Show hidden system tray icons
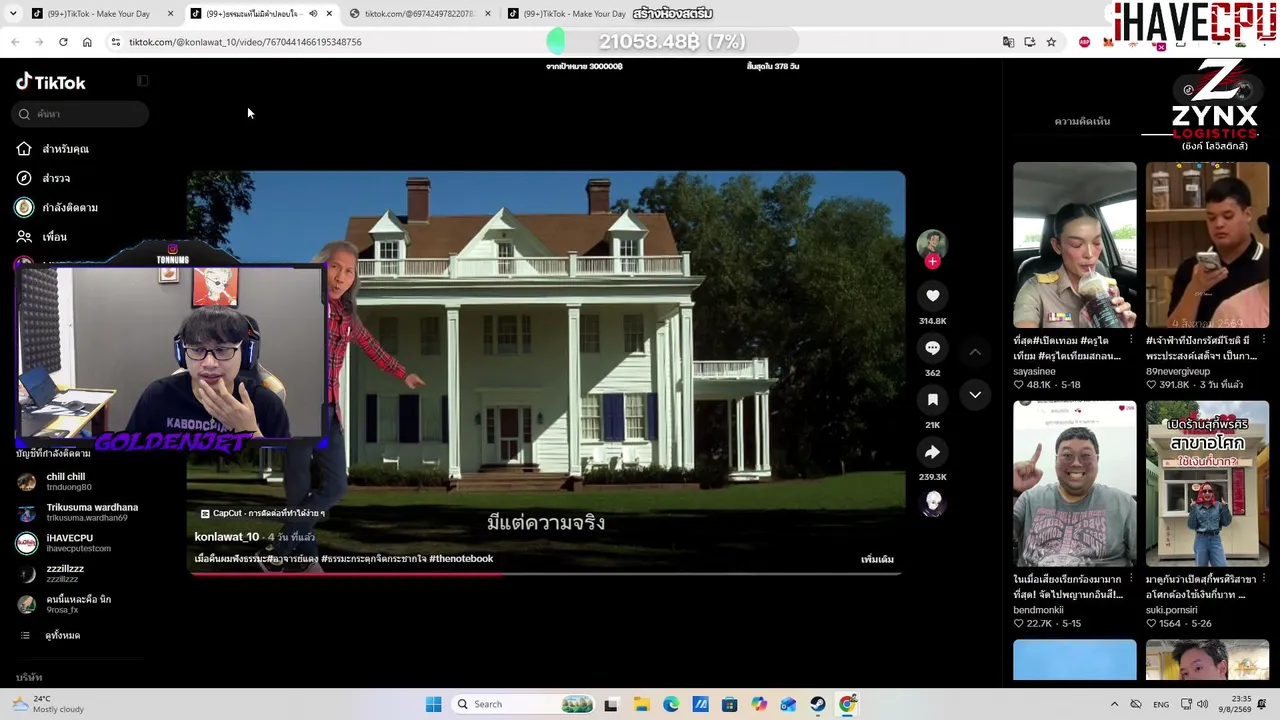1280x720 pixels. 1114,704
